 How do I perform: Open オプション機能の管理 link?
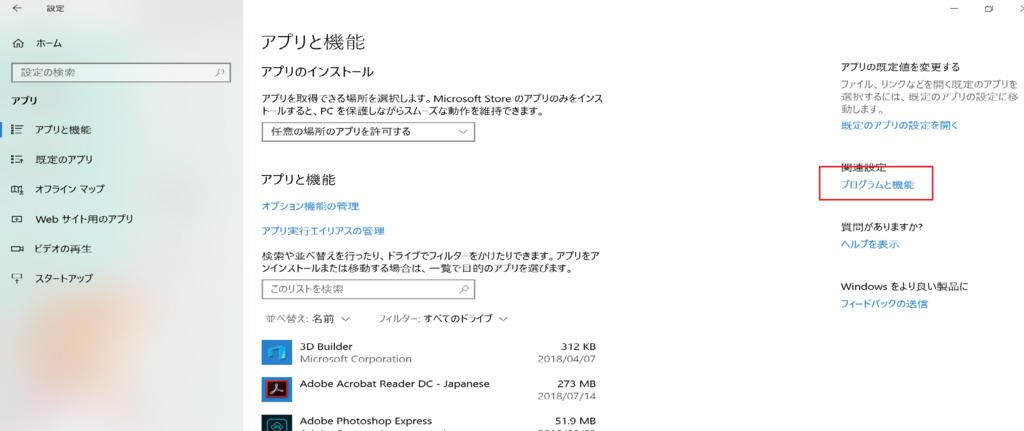pyautogui.click(x=310, y=206)
